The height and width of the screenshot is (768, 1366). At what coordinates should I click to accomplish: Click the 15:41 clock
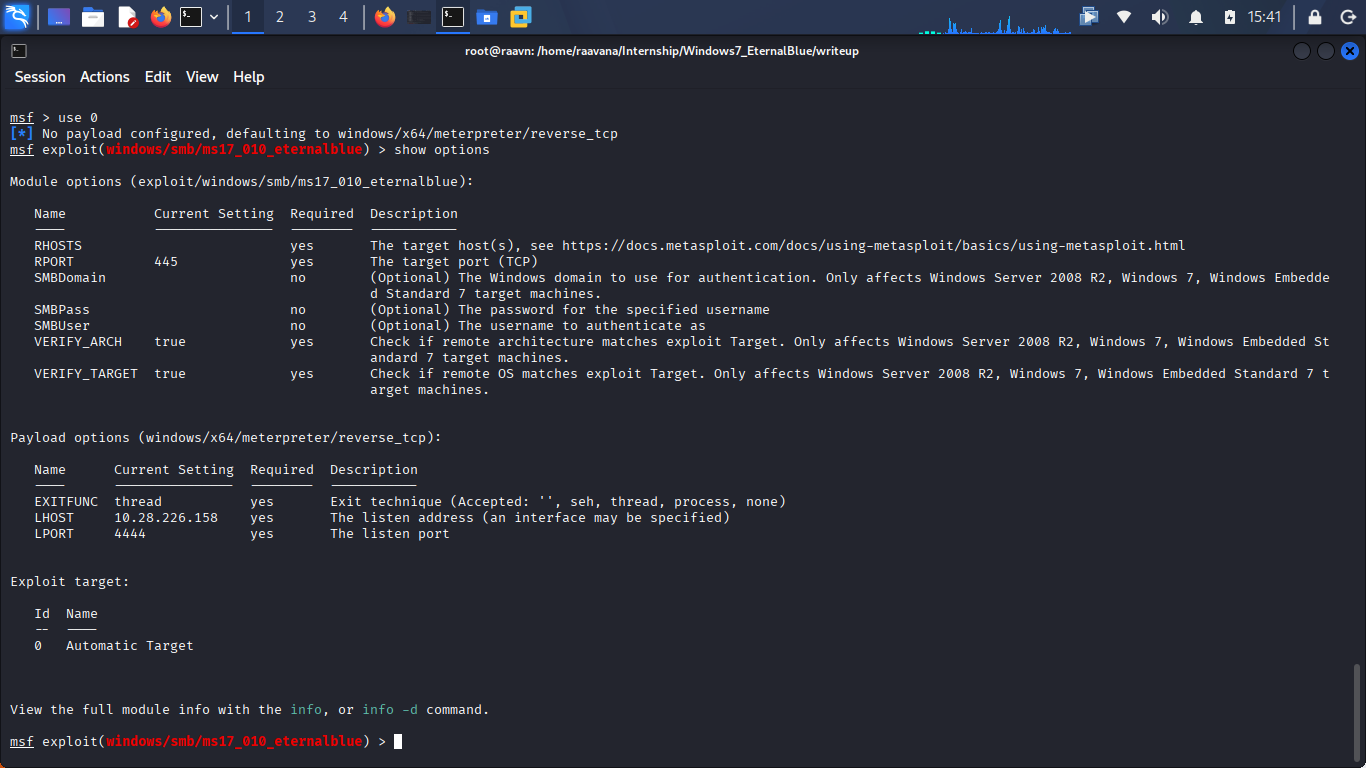pos(1265,17)
